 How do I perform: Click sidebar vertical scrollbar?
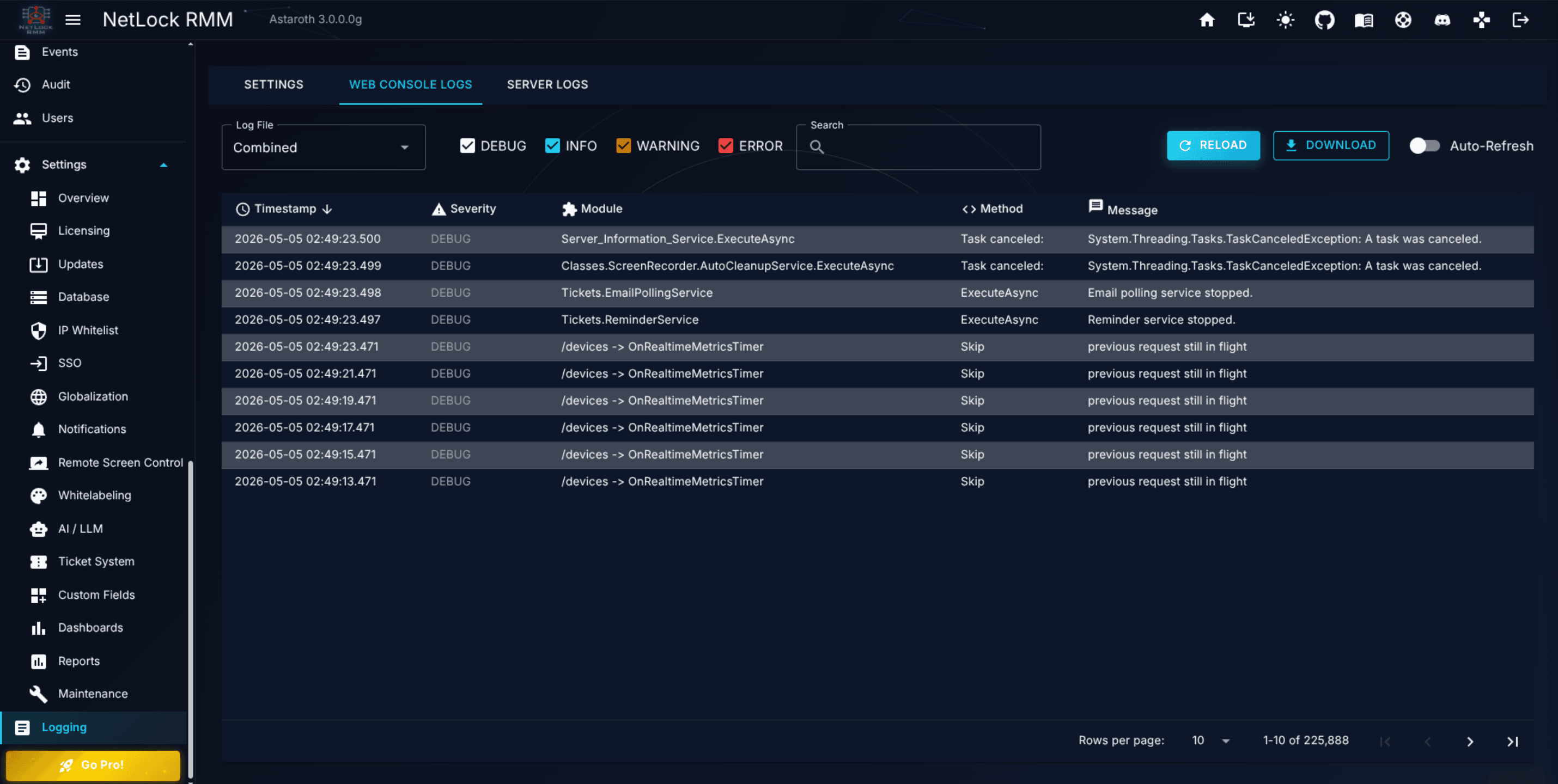click(191, 620)
